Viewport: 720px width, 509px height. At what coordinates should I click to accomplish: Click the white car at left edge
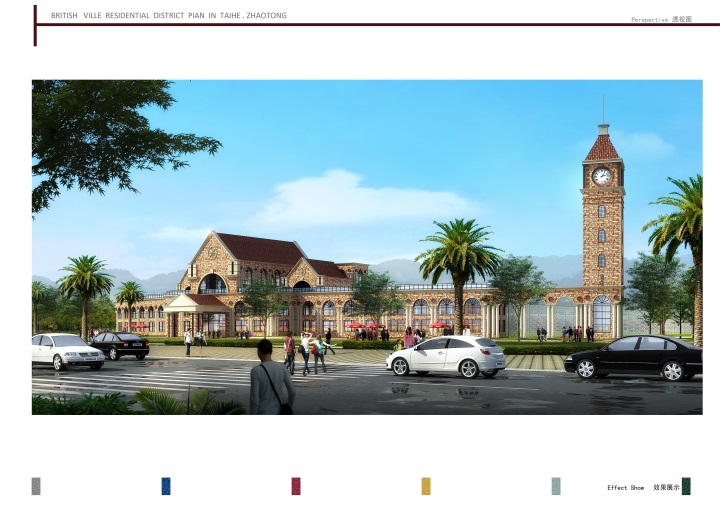click(64, 350)
